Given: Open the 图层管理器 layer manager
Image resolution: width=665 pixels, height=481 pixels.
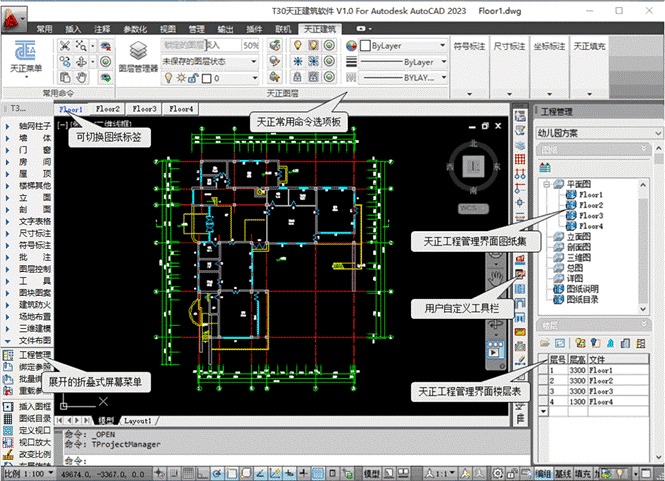Looking at the screenshot, I should coord(138,58).
